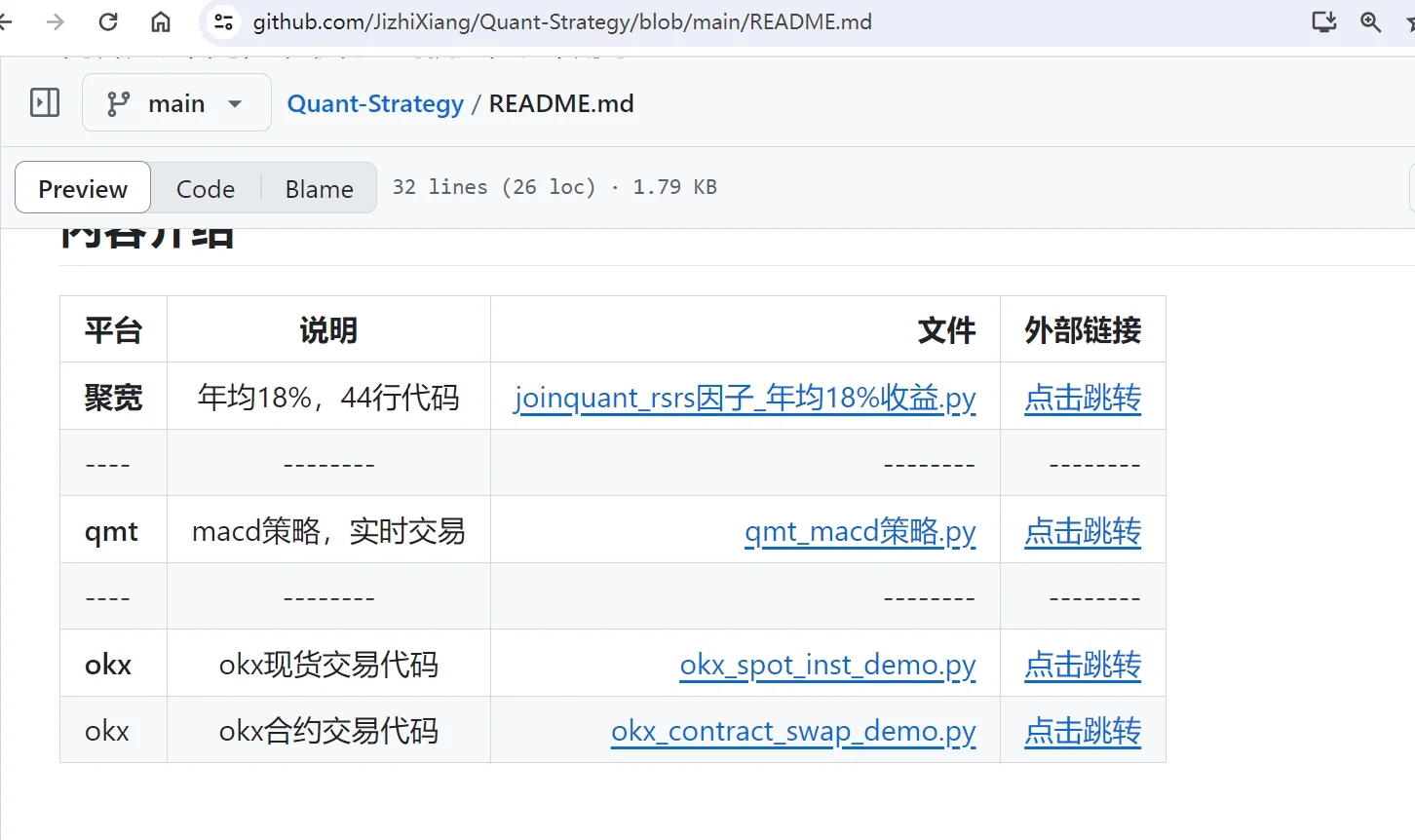Switch to the Blame tab

pos(319,187)
